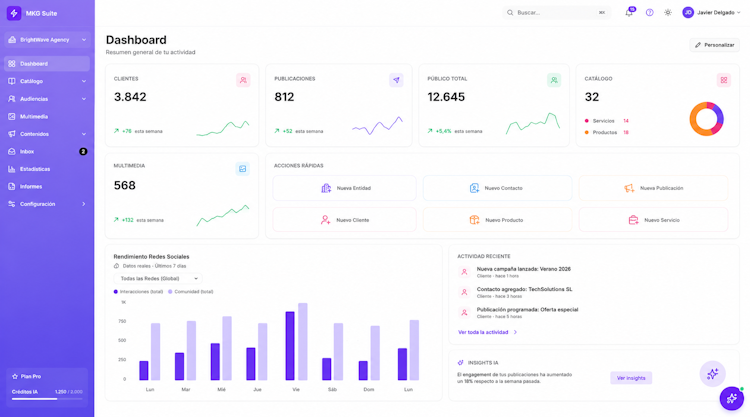Toggle the Comunidad (total) legend series
The width and height of the screenshot is (750, 417).
coord(190,292)
